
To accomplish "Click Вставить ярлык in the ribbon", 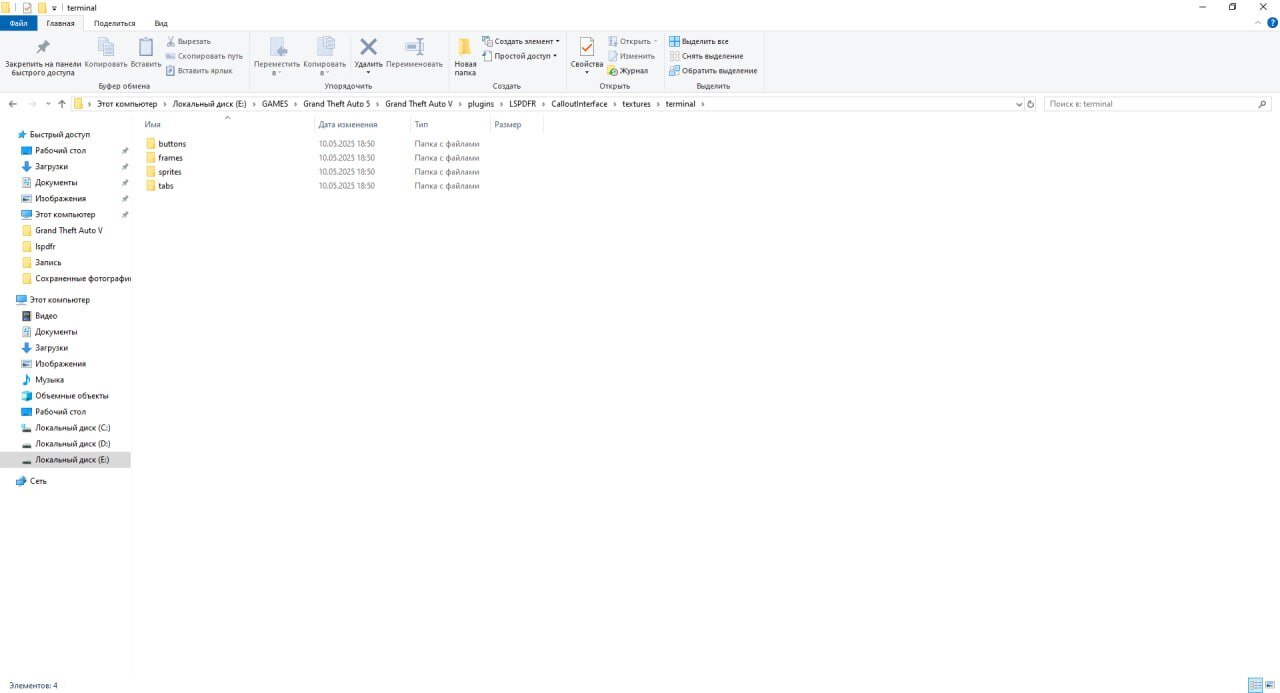I will (199, 70).
